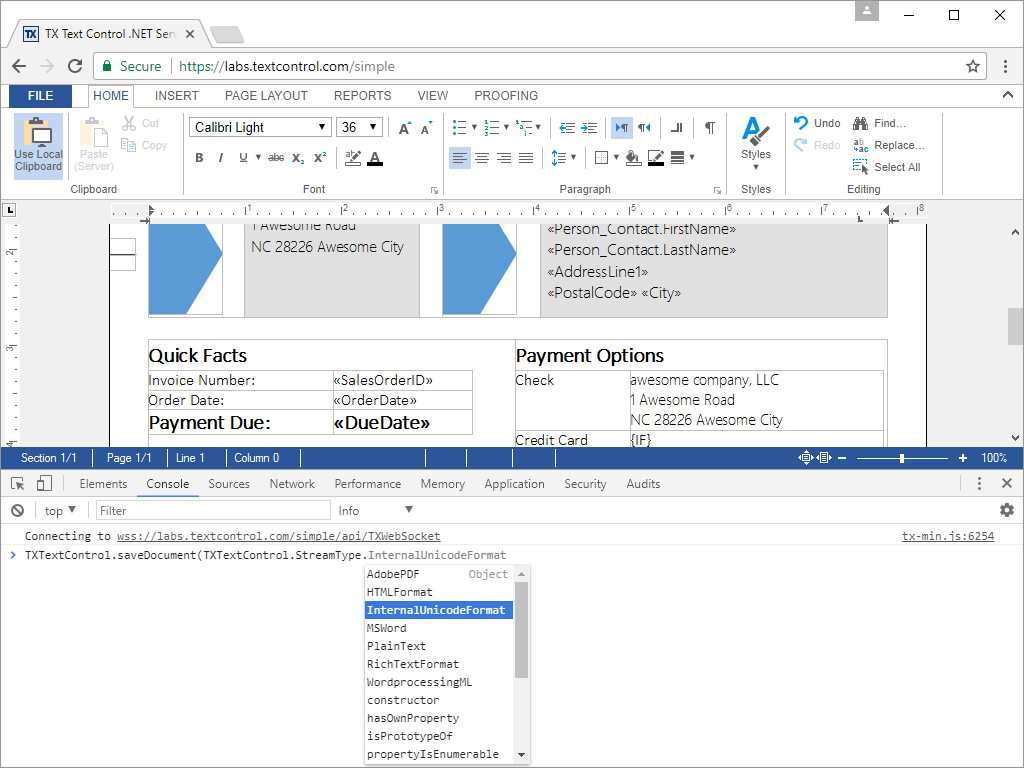Apply superscript formatting
The height and width of the screenshot is (768, 1024).
320,158
